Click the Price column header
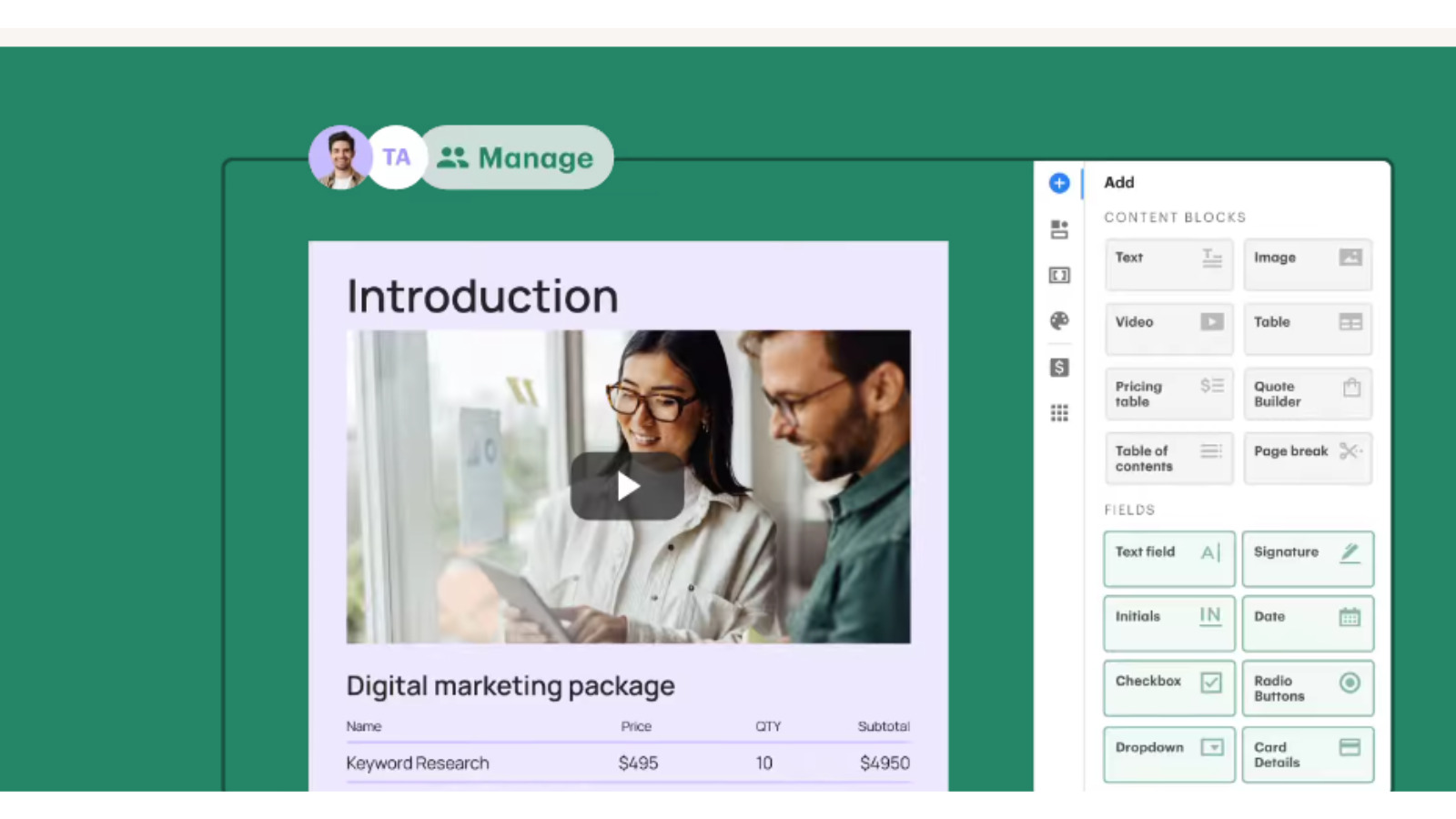Image resolution: width=1456 pixels, height=819 pixels. tap(636, 726)
